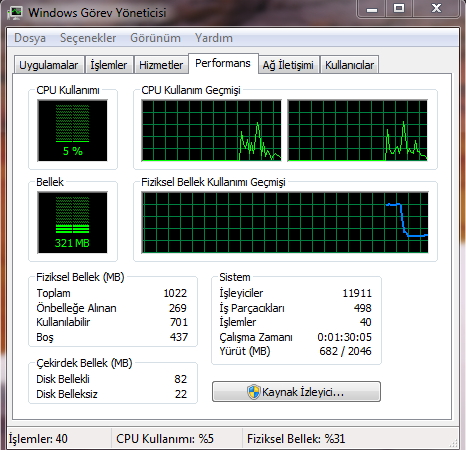Image resolution: width=466 pixels, height=450 pixels.
Task: Switch to the Ağ İletişimi tab
Action: 288,65
